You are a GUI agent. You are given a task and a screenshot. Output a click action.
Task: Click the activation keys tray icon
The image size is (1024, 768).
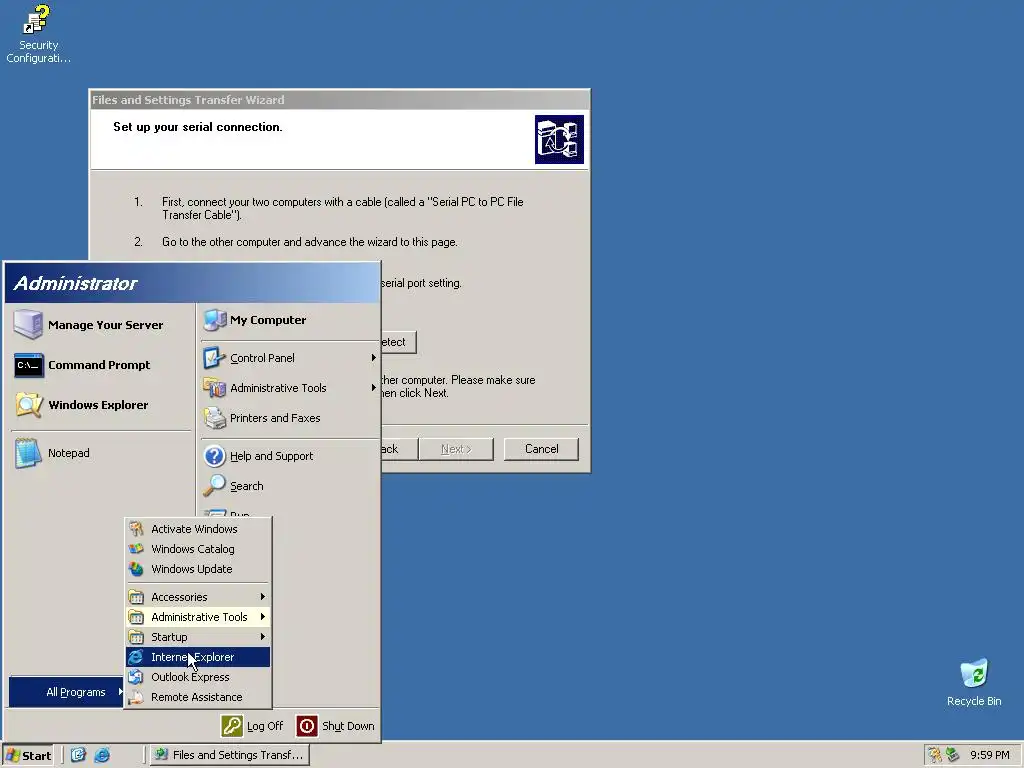pos(935,755)
